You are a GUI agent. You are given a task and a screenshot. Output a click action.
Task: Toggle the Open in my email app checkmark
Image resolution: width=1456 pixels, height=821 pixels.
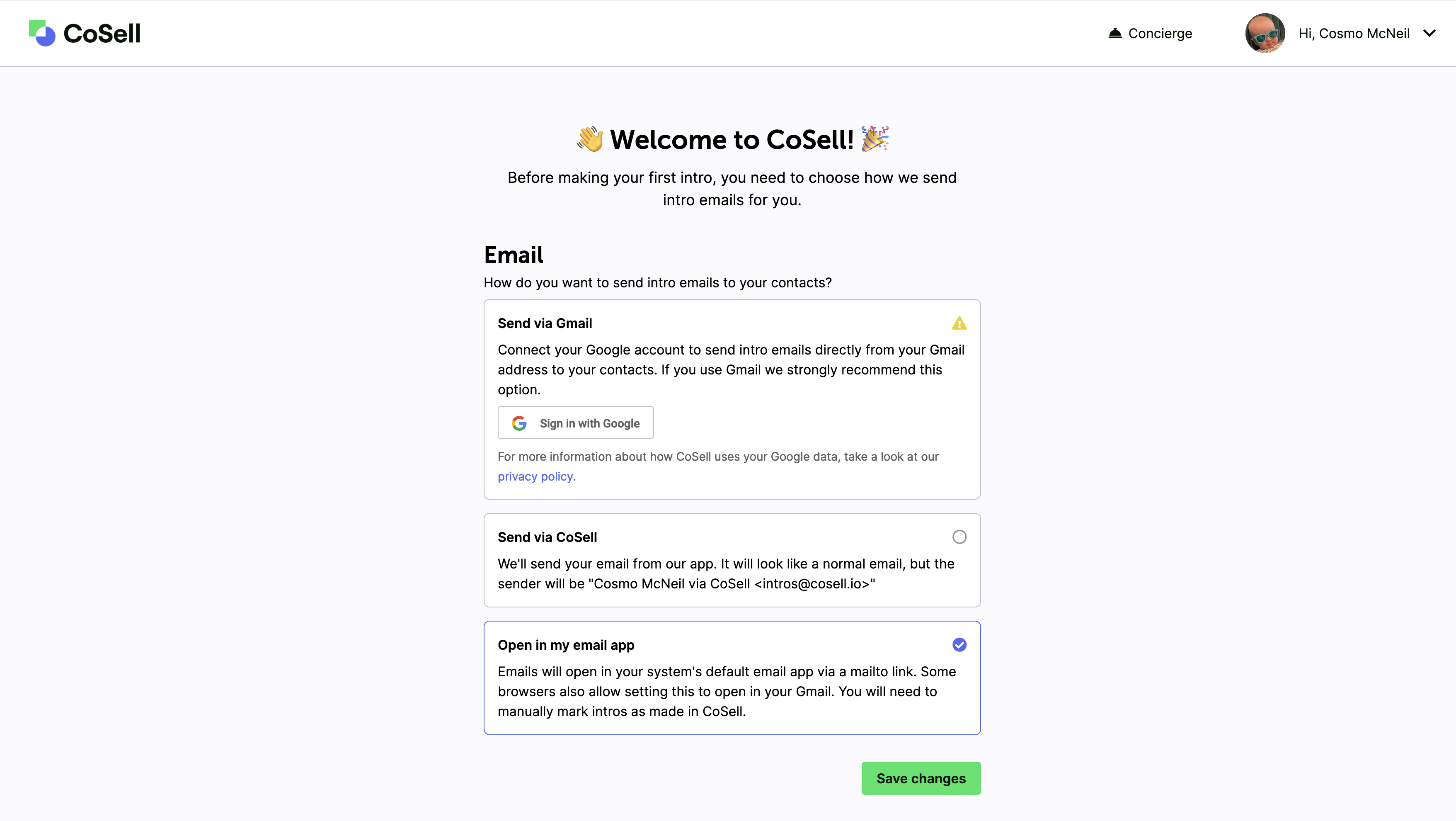(x=959, y=645)
